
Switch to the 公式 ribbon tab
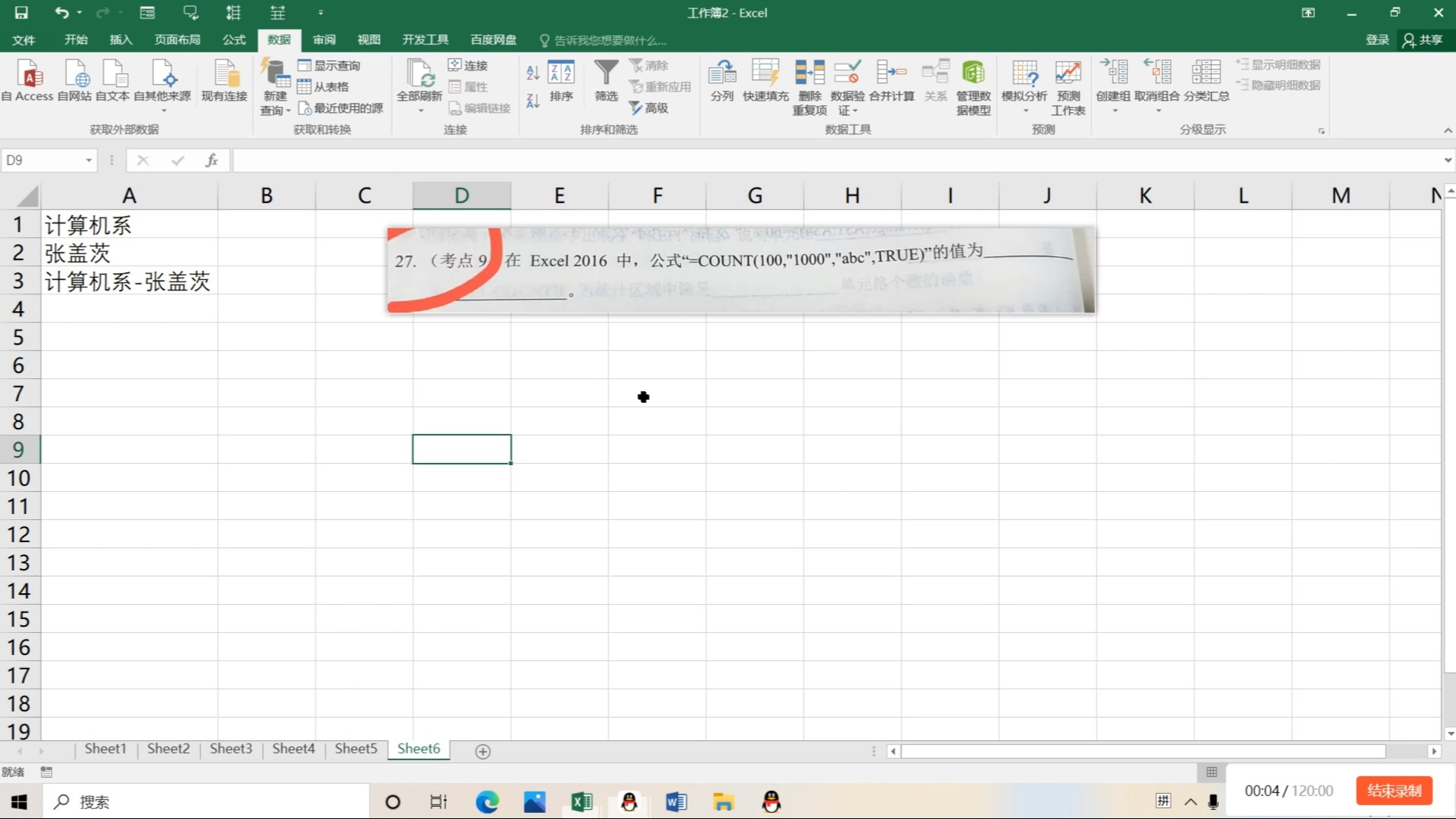click(x=233, y=40)
